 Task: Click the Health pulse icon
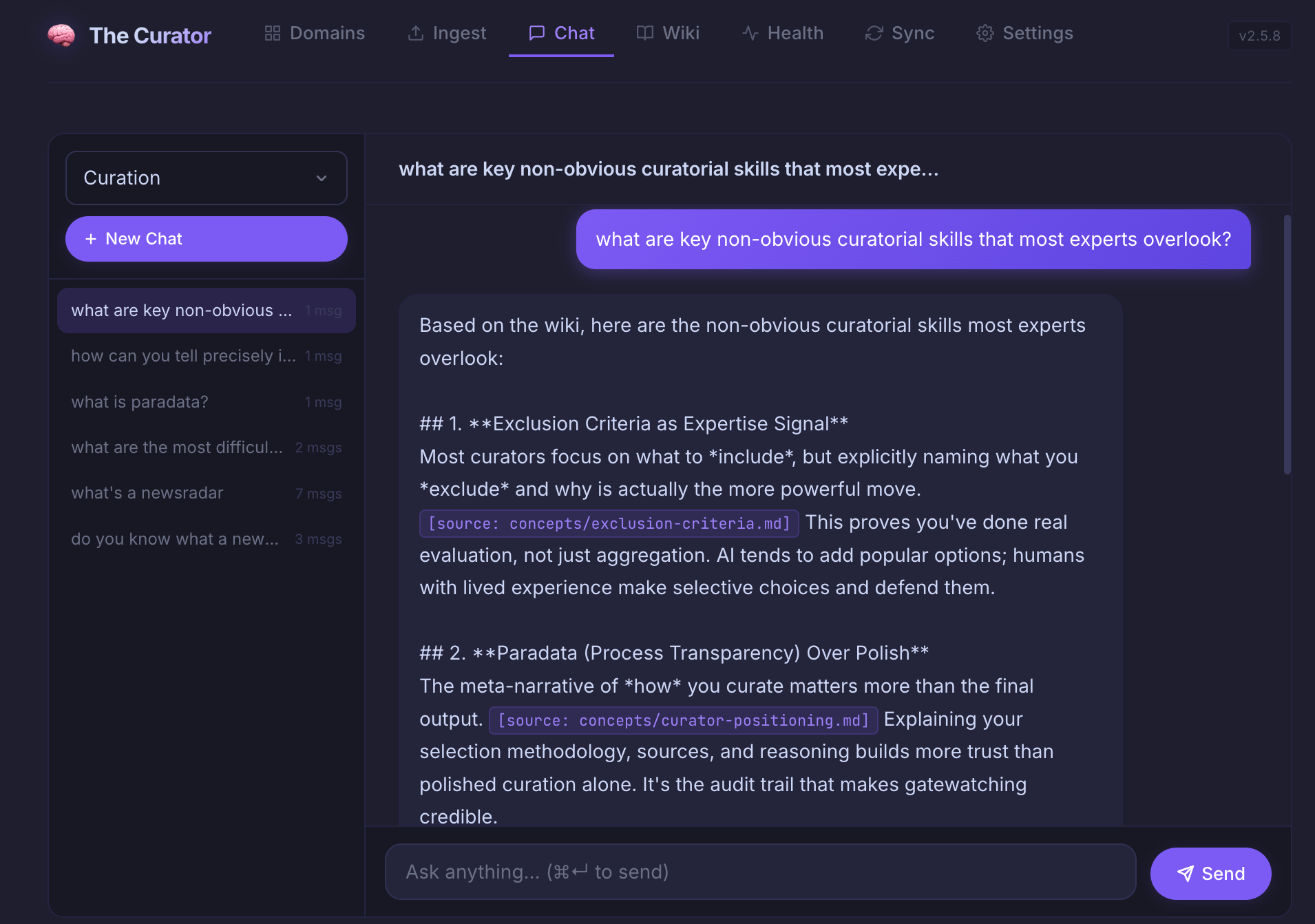pos(750,33)
